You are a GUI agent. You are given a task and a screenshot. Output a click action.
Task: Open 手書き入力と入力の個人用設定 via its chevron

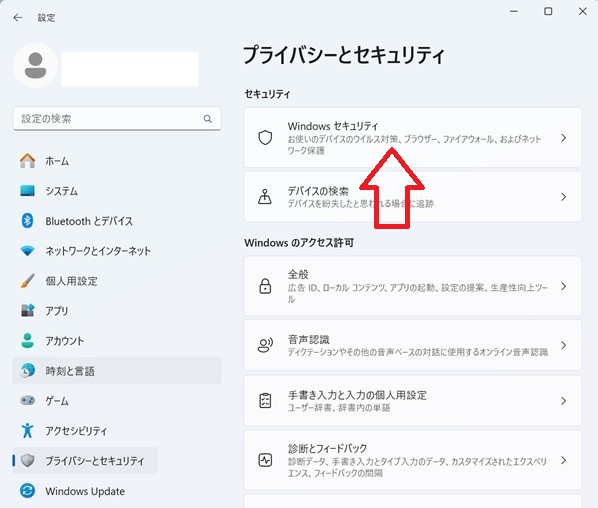563,400
